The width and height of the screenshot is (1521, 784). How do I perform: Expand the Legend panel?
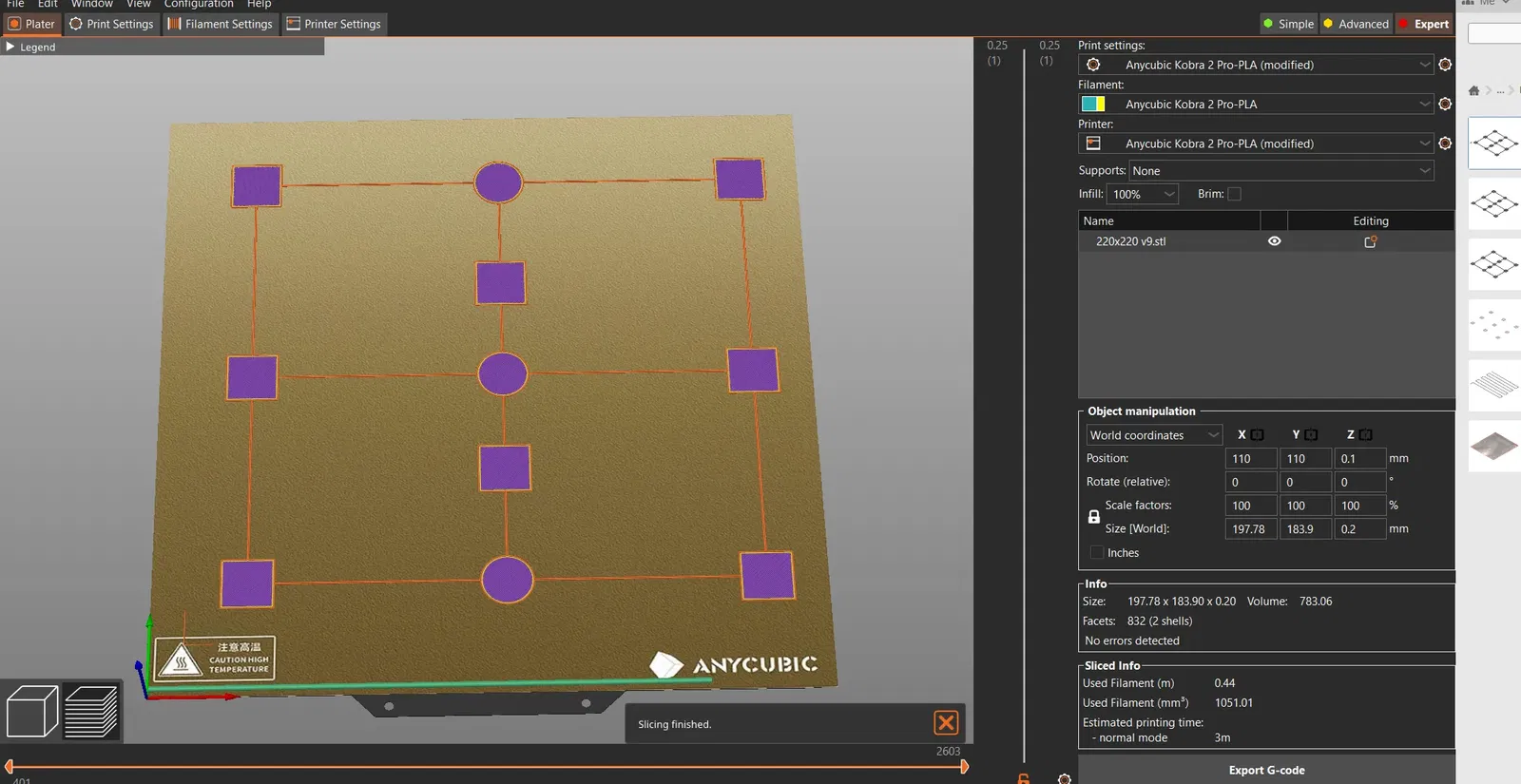pos(11,47)
